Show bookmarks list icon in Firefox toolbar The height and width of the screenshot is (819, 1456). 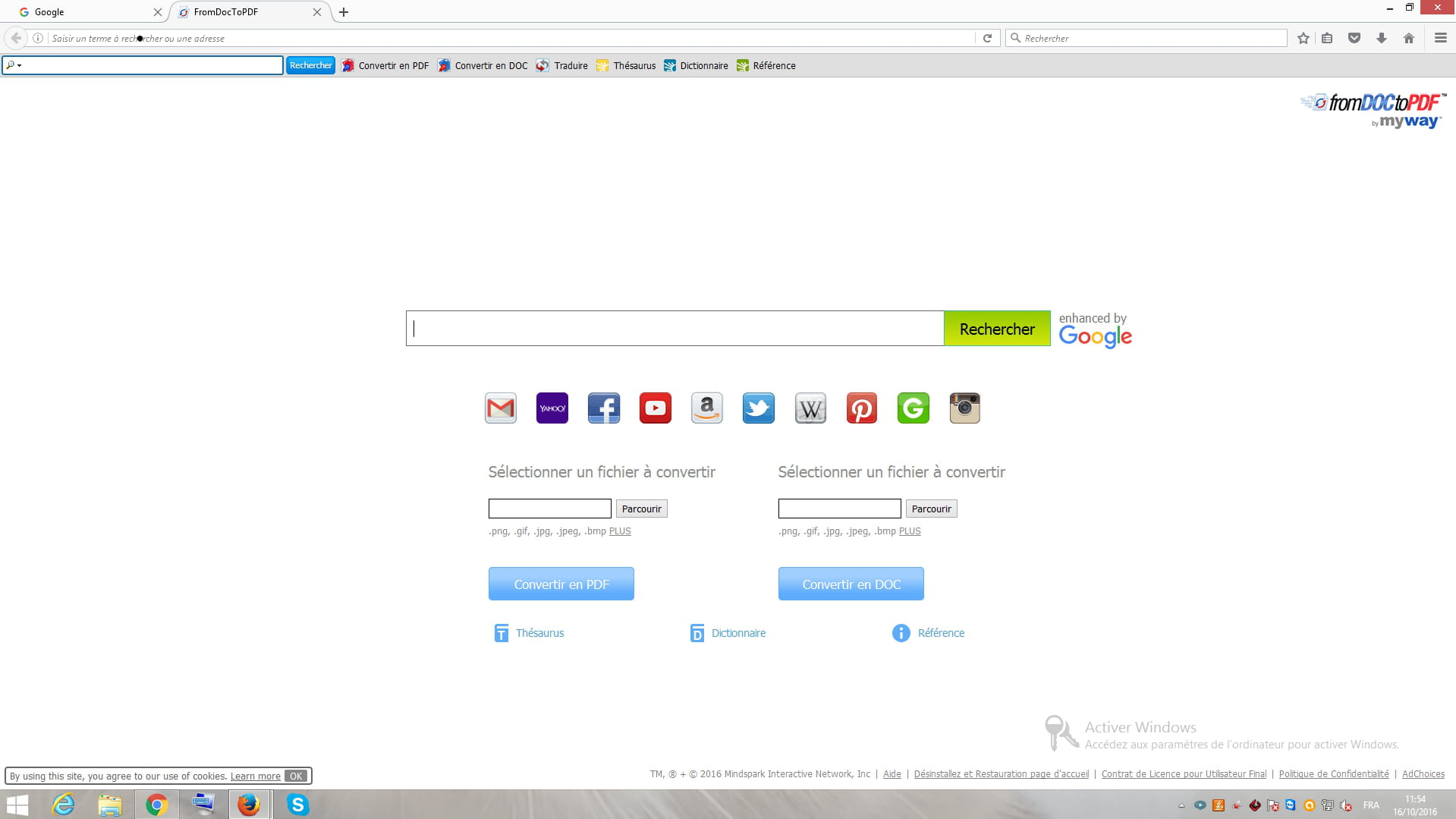pyautogui.click(x=1327, y=38)
